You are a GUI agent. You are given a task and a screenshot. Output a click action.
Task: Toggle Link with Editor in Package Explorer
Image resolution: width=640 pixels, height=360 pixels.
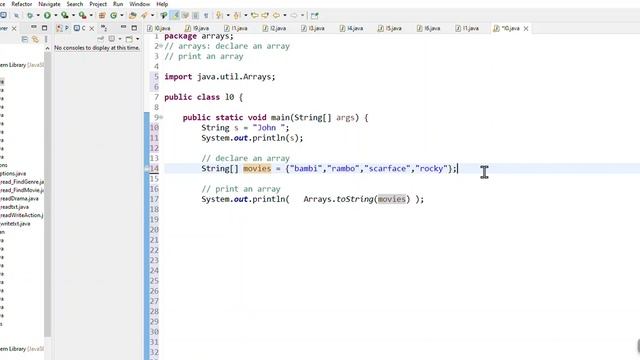tap(36, 39)
